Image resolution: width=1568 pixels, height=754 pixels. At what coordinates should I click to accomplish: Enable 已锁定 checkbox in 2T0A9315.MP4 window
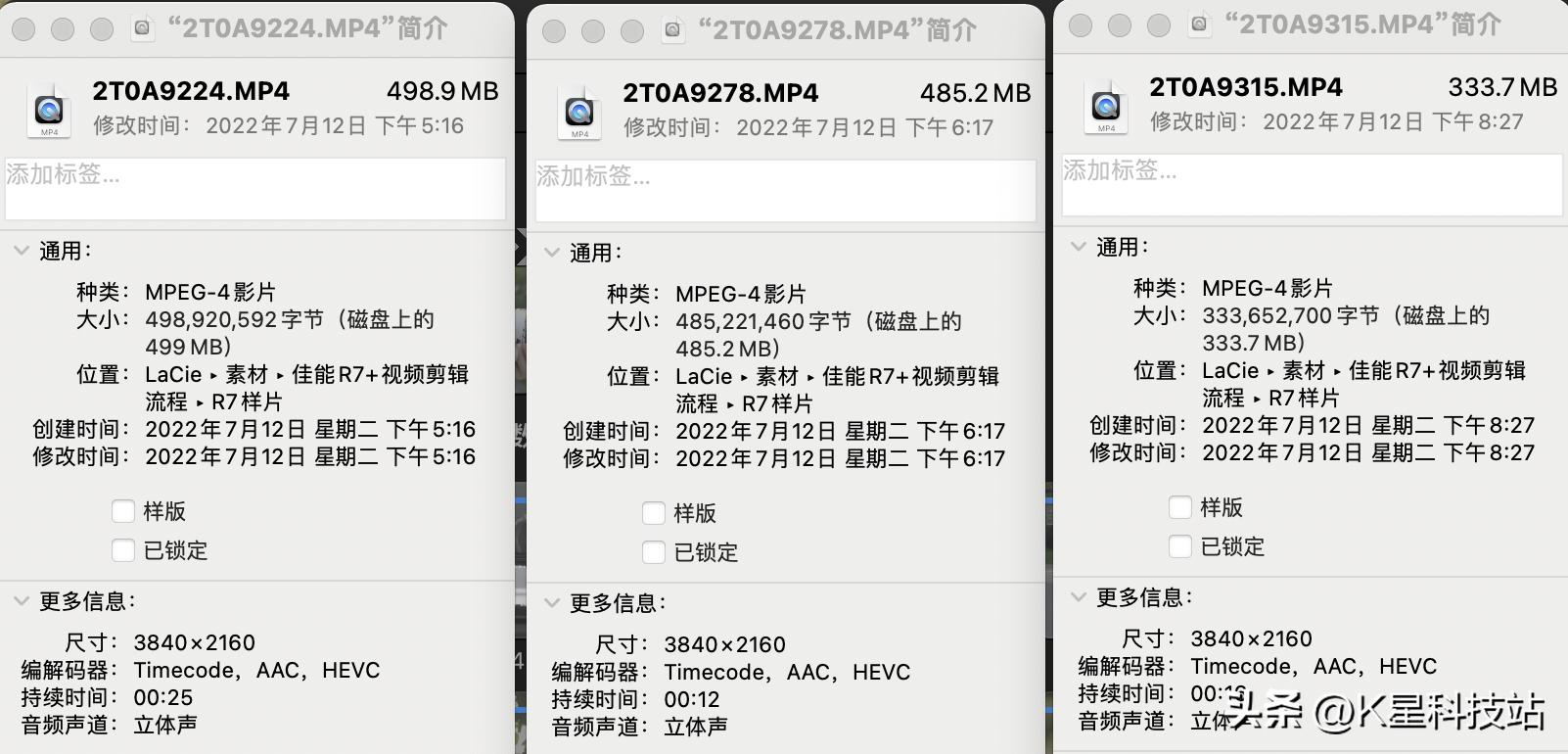1180,546
